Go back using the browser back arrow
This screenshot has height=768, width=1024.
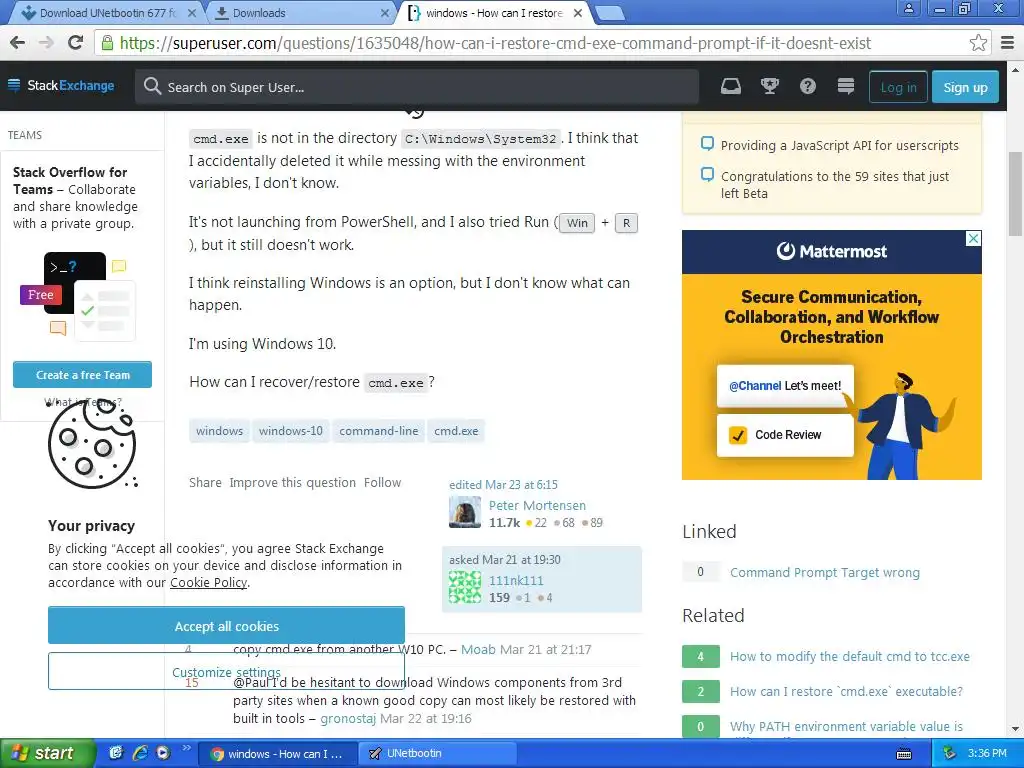pyautogui.click(x=18, y=43)
